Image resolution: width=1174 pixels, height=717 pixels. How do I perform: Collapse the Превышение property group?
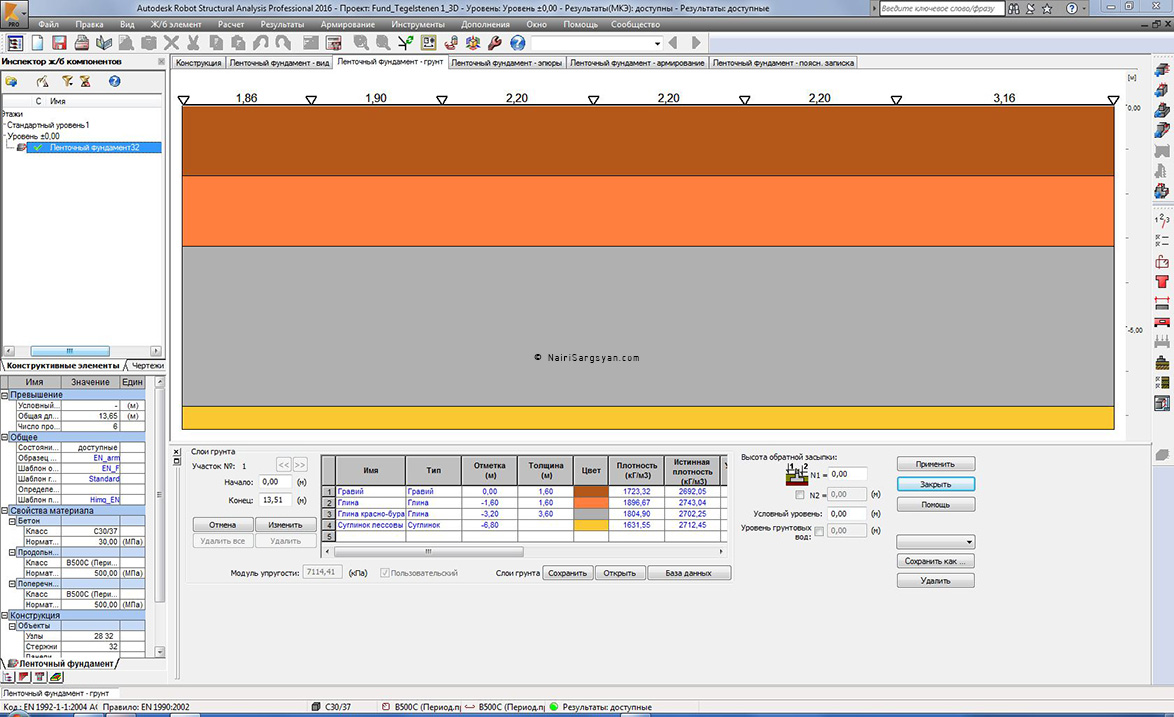click(4, 394)
